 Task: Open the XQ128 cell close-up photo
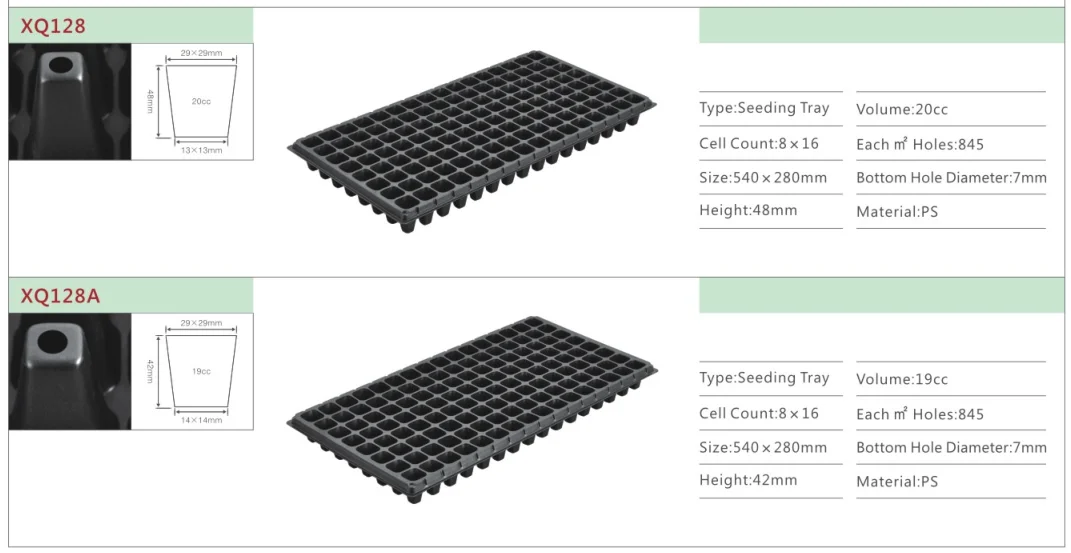[70, 102]
